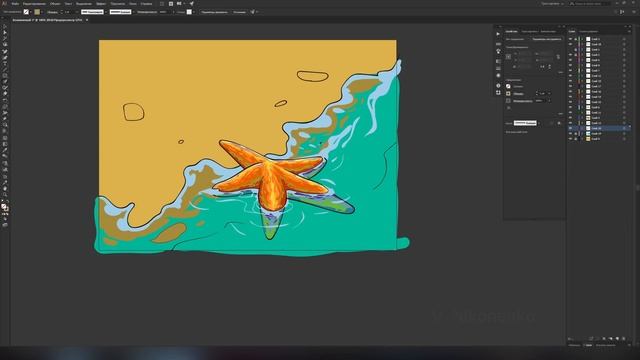Select the black arrow Selection tool
The image size is (640, 360).
pos(5,26)
